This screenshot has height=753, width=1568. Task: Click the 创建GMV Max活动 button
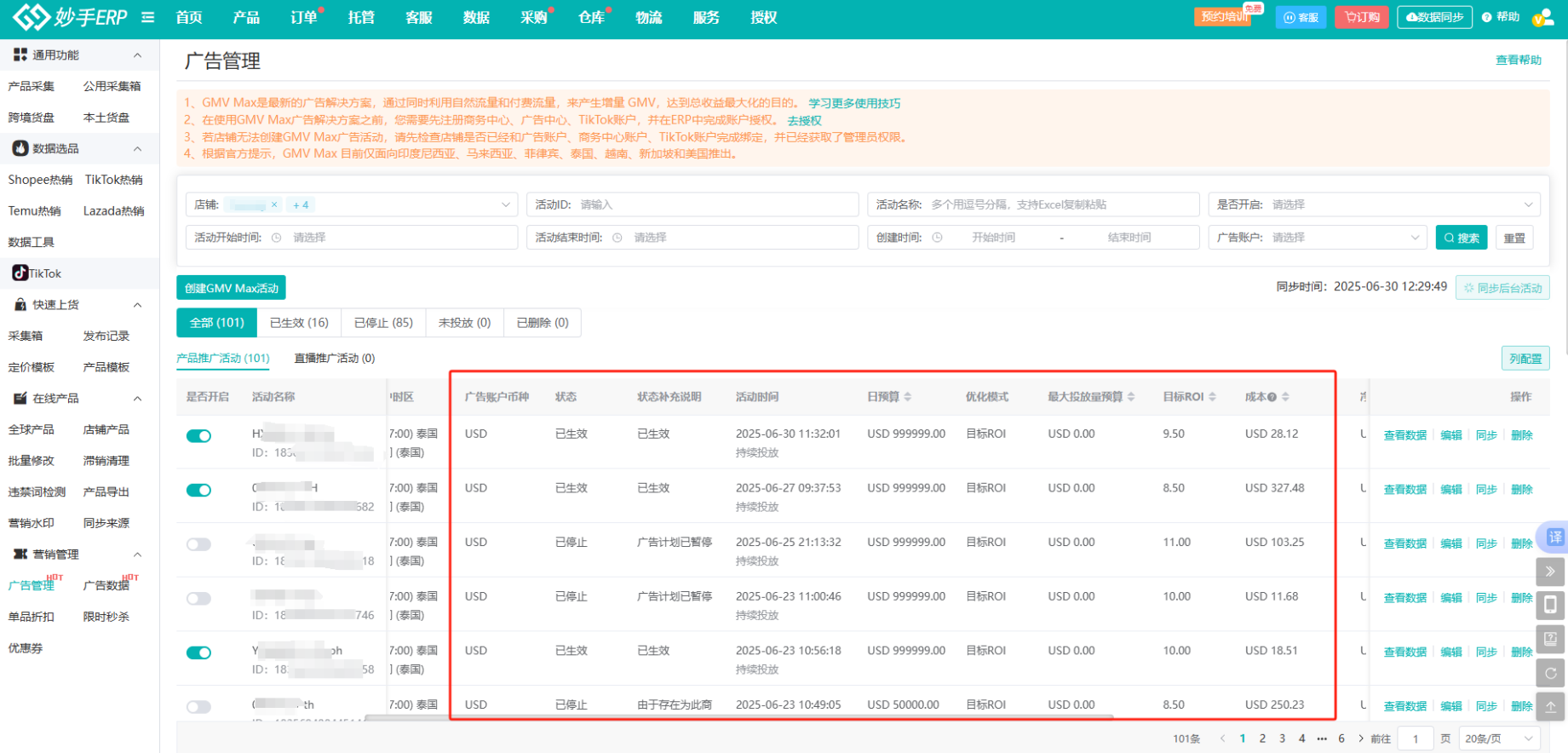click(x=231, y=288)
